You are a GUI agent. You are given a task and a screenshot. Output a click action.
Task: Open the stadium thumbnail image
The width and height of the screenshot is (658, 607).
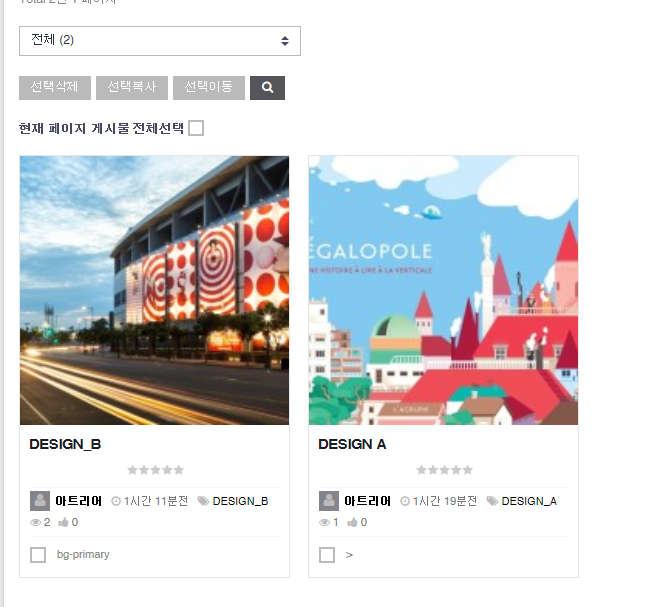click(154, 290)
